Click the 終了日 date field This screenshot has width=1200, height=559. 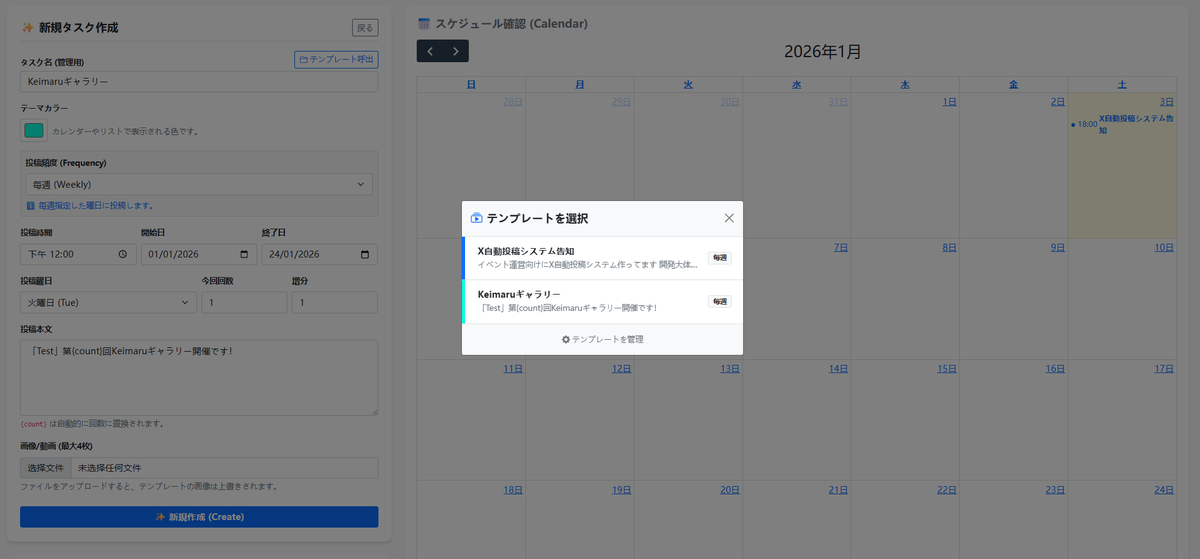pos(320,254)
